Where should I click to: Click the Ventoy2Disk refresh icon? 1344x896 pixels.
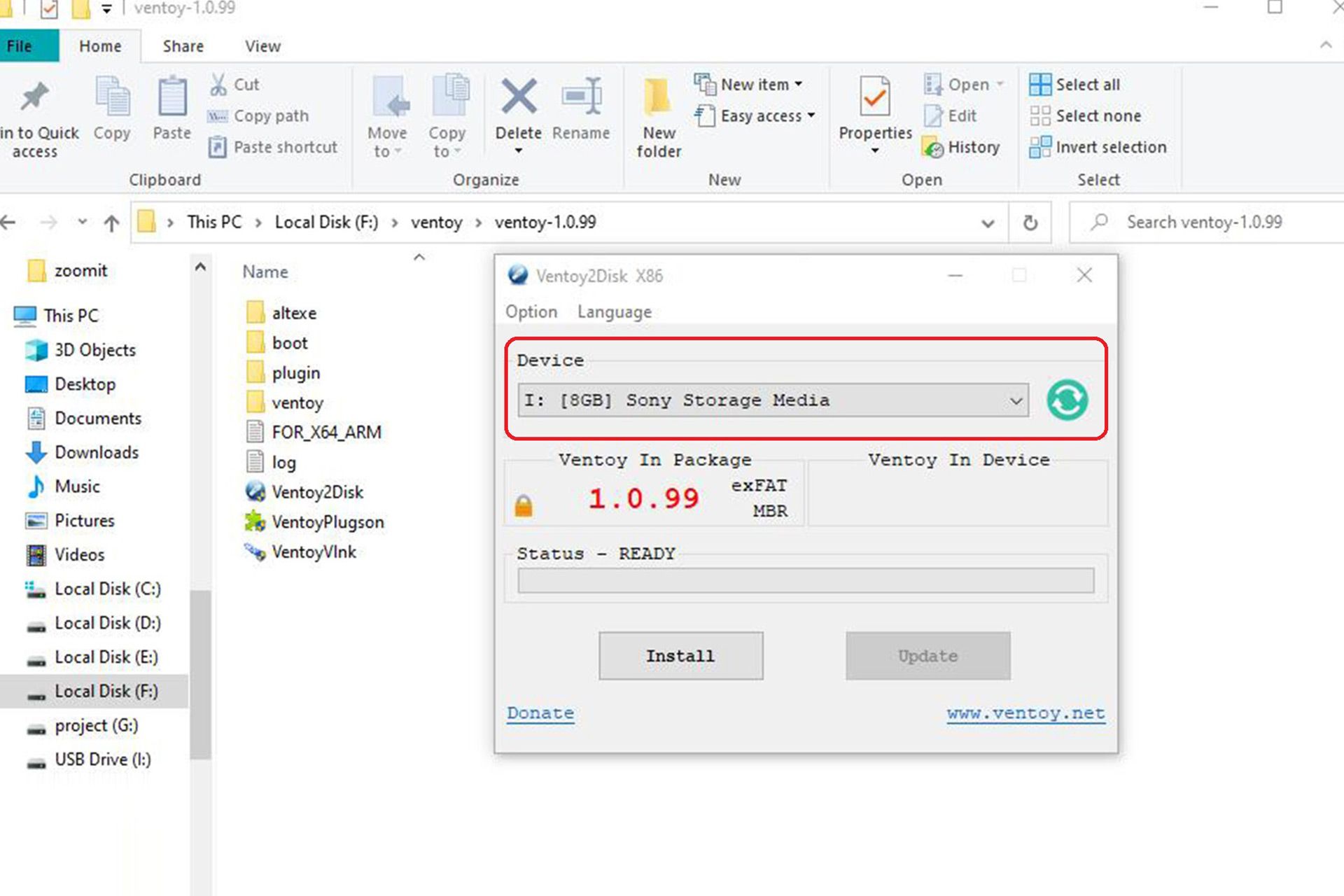[1066, 399]
